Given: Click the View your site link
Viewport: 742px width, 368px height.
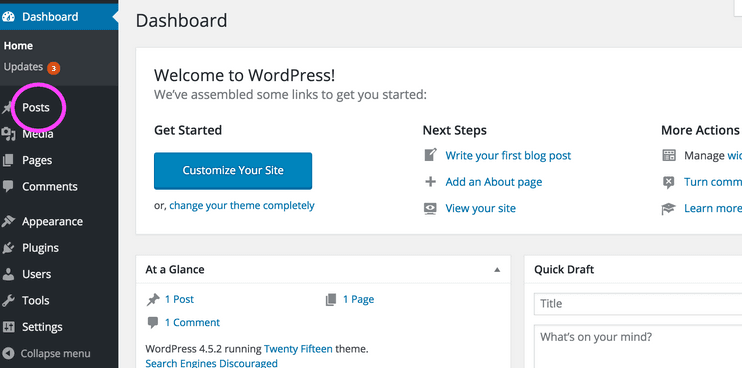Looking at the screenshot, I should (x=480, y=209).
